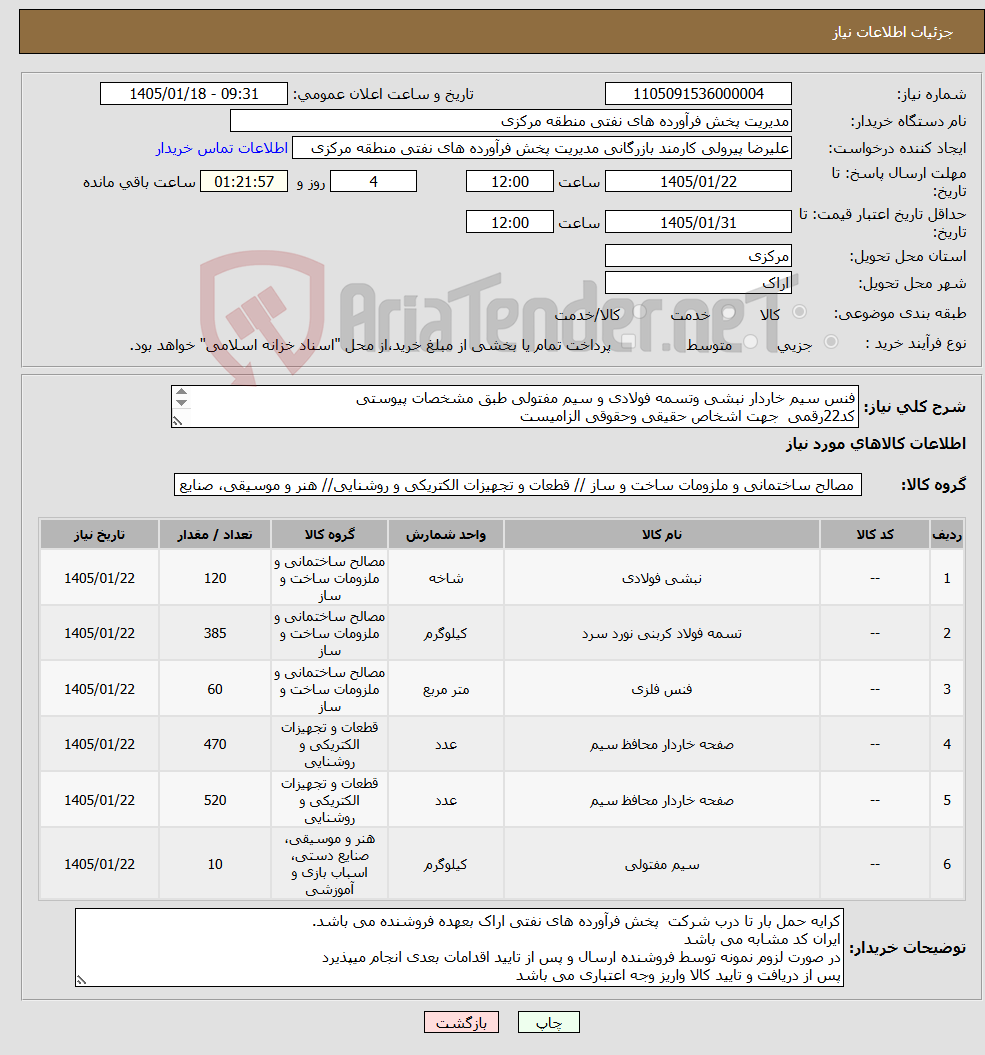Click the need description scroll-down arrow
The height and width of the screenshot is (1055, 985).
(x=181, y=402)
